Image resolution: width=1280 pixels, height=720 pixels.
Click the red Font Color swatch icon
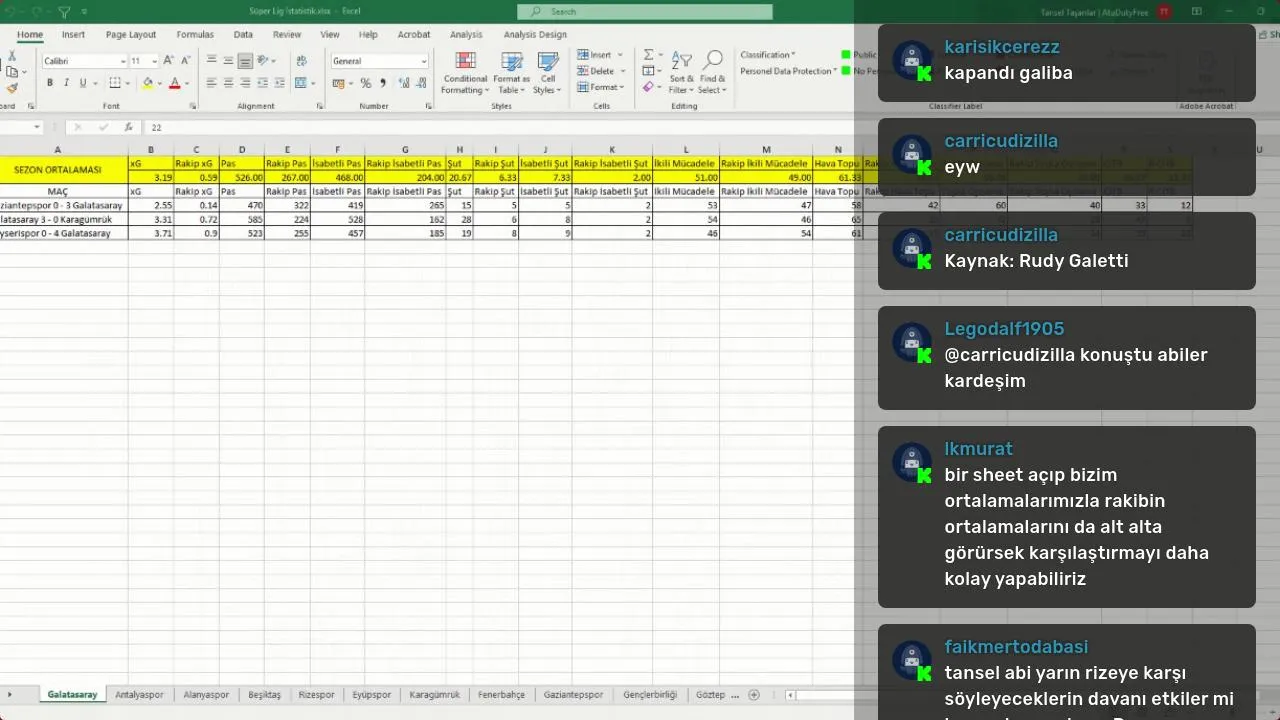174,83
